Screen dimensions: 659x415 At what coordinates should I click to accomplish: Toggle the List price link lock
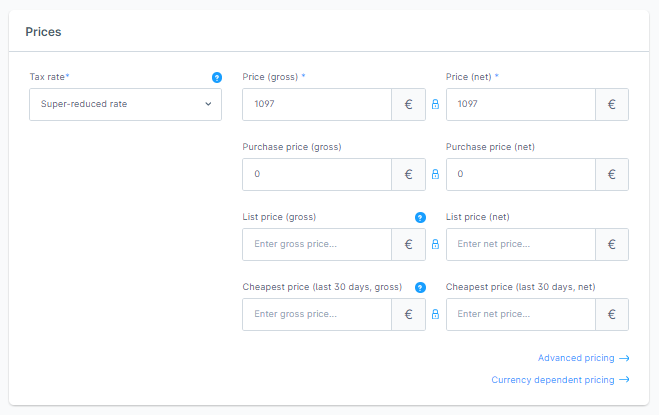[435, 244]
